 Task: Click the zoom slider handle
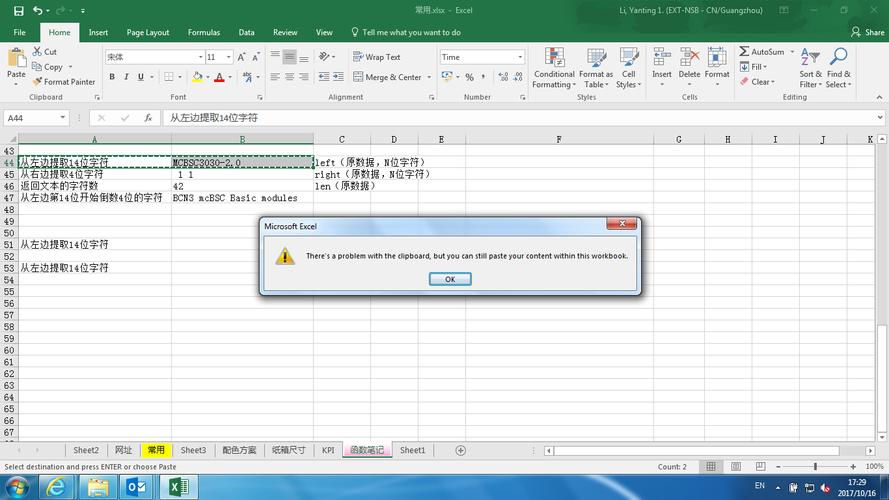(x=815, y=467)
